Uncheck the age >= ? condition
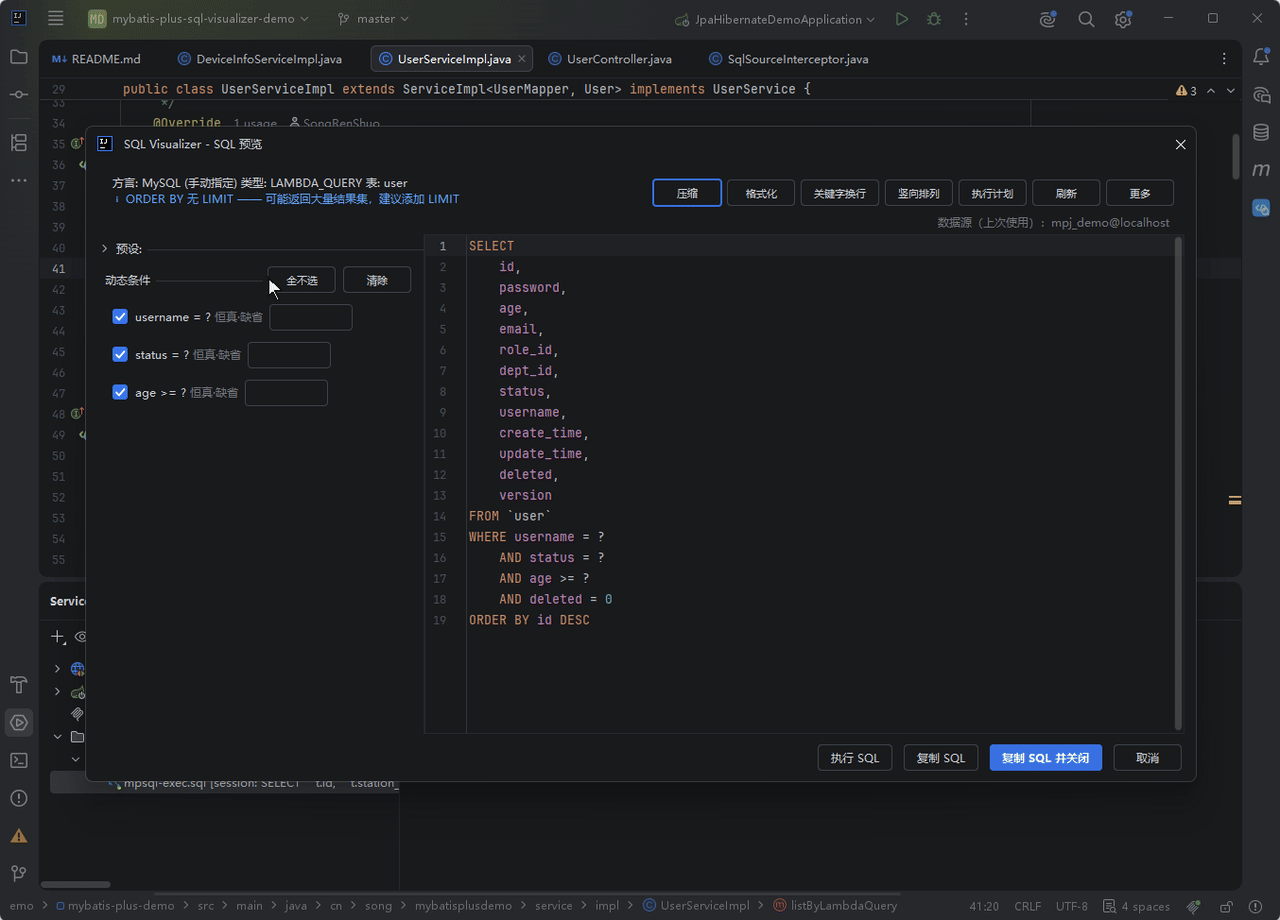Image resolution: width=1280 pixels, height=920 pixels. tap(120, 393)
